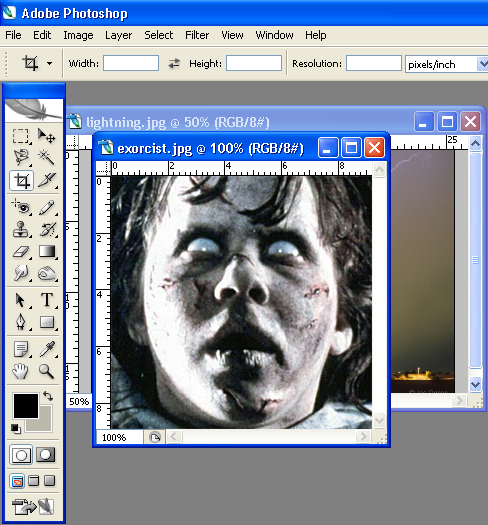Switch to Full Screen mode
The width and height of the screenshot is (488, 525).
coord(49,481)
